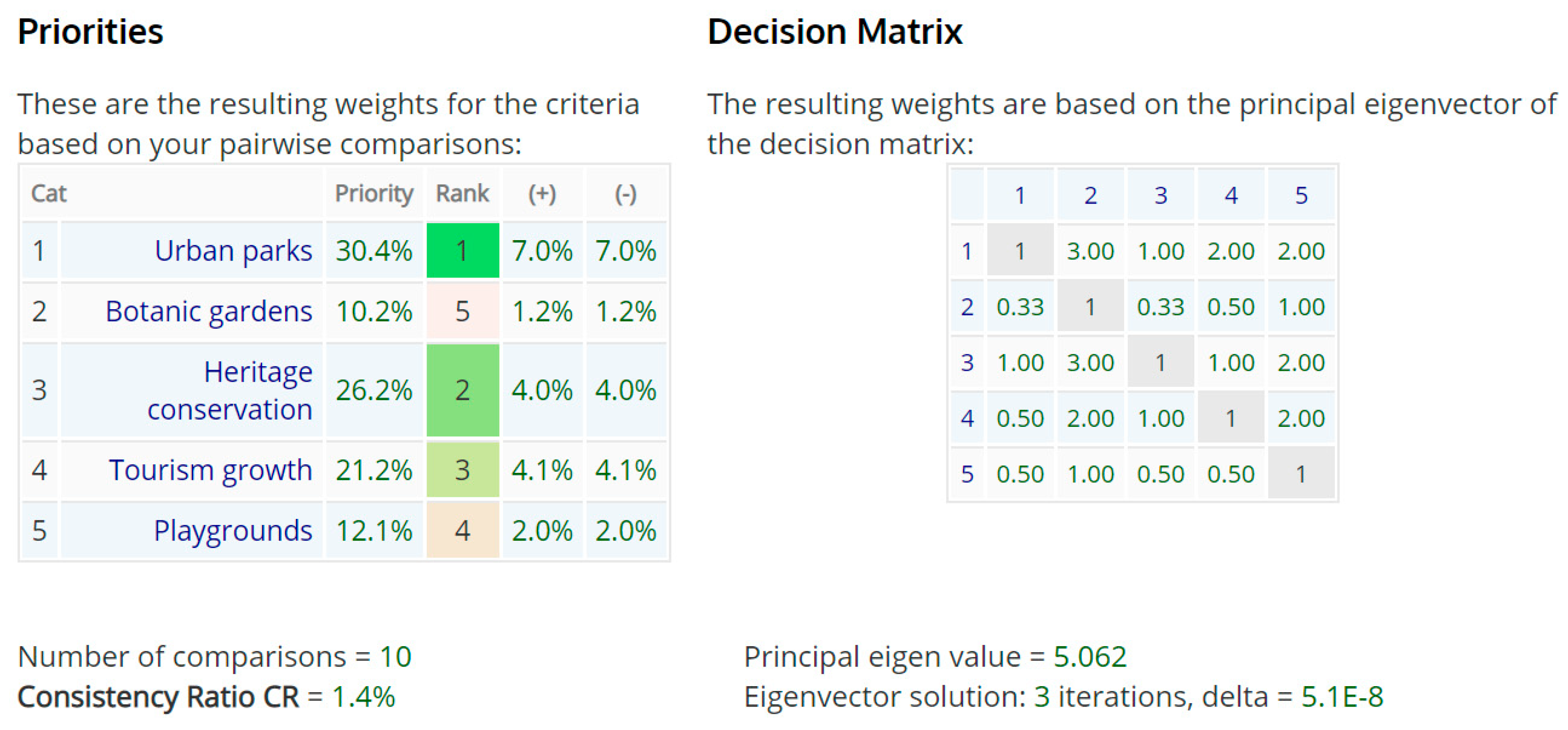The width and height of the screenshot is (1568, 730).
Task: Click the Botanic gardens criterion name
Action: click(x=209, y=311)
